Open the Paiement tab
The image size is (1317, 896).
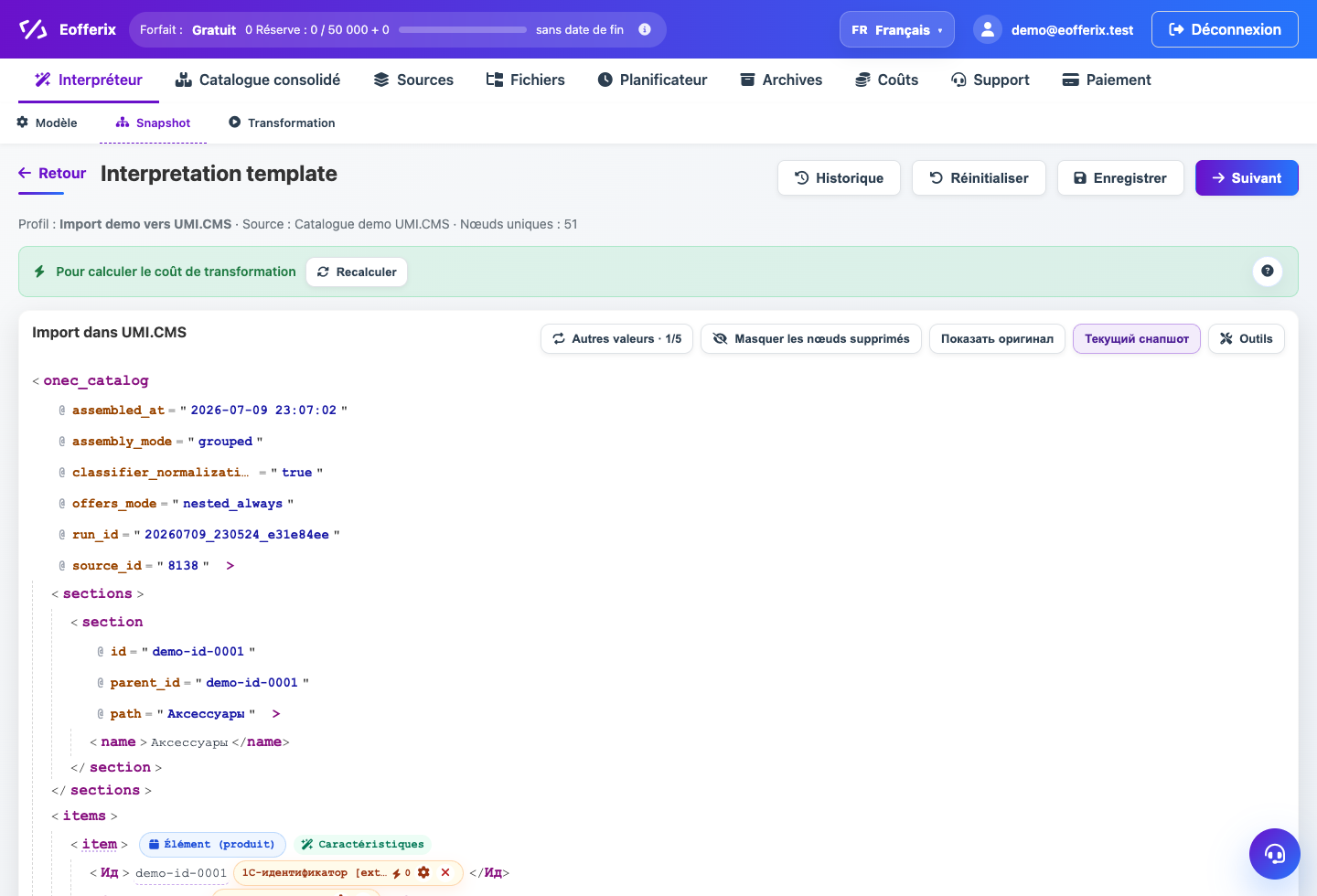pos(1107,80)
